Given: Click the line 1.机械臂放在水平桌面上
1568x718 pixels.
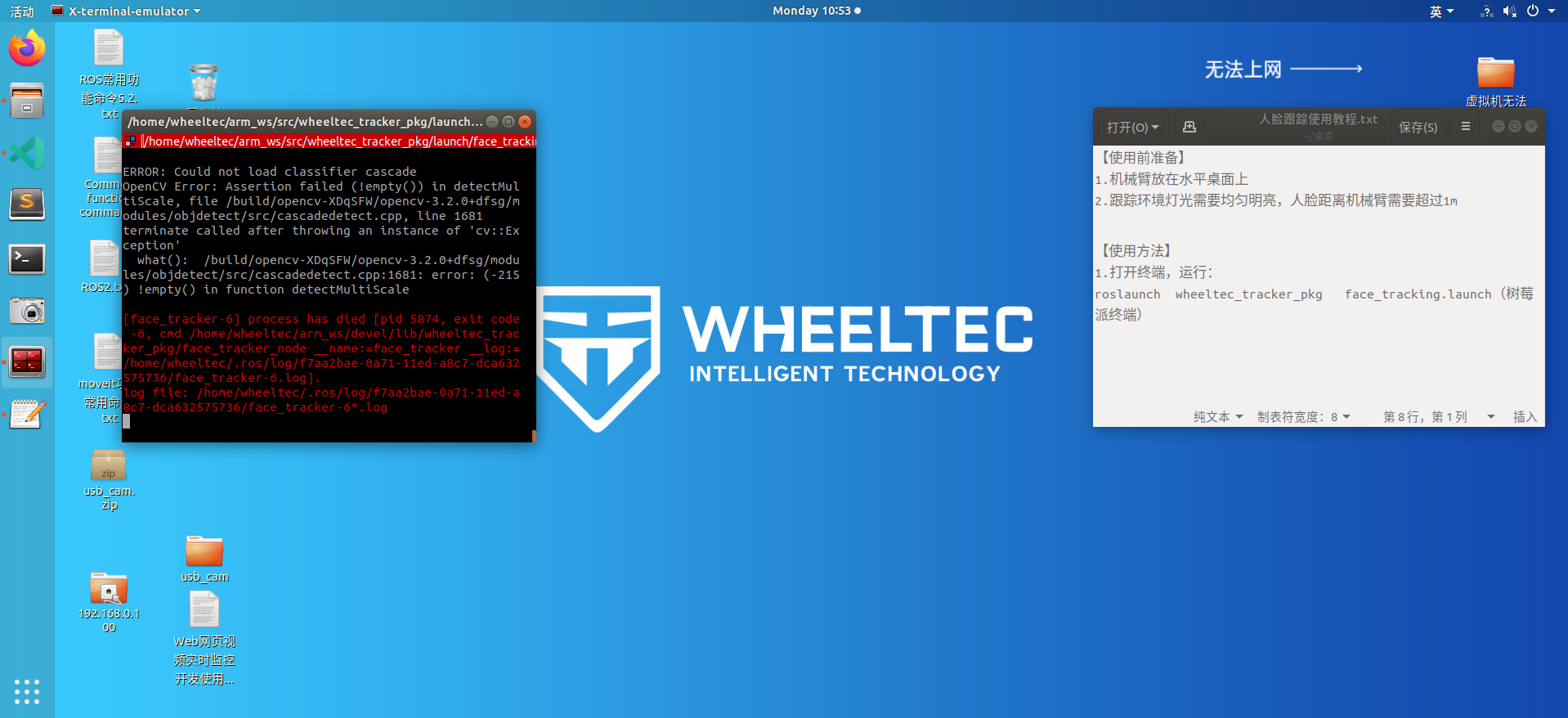Looking at the screenshot, I should coord(1172,179).
